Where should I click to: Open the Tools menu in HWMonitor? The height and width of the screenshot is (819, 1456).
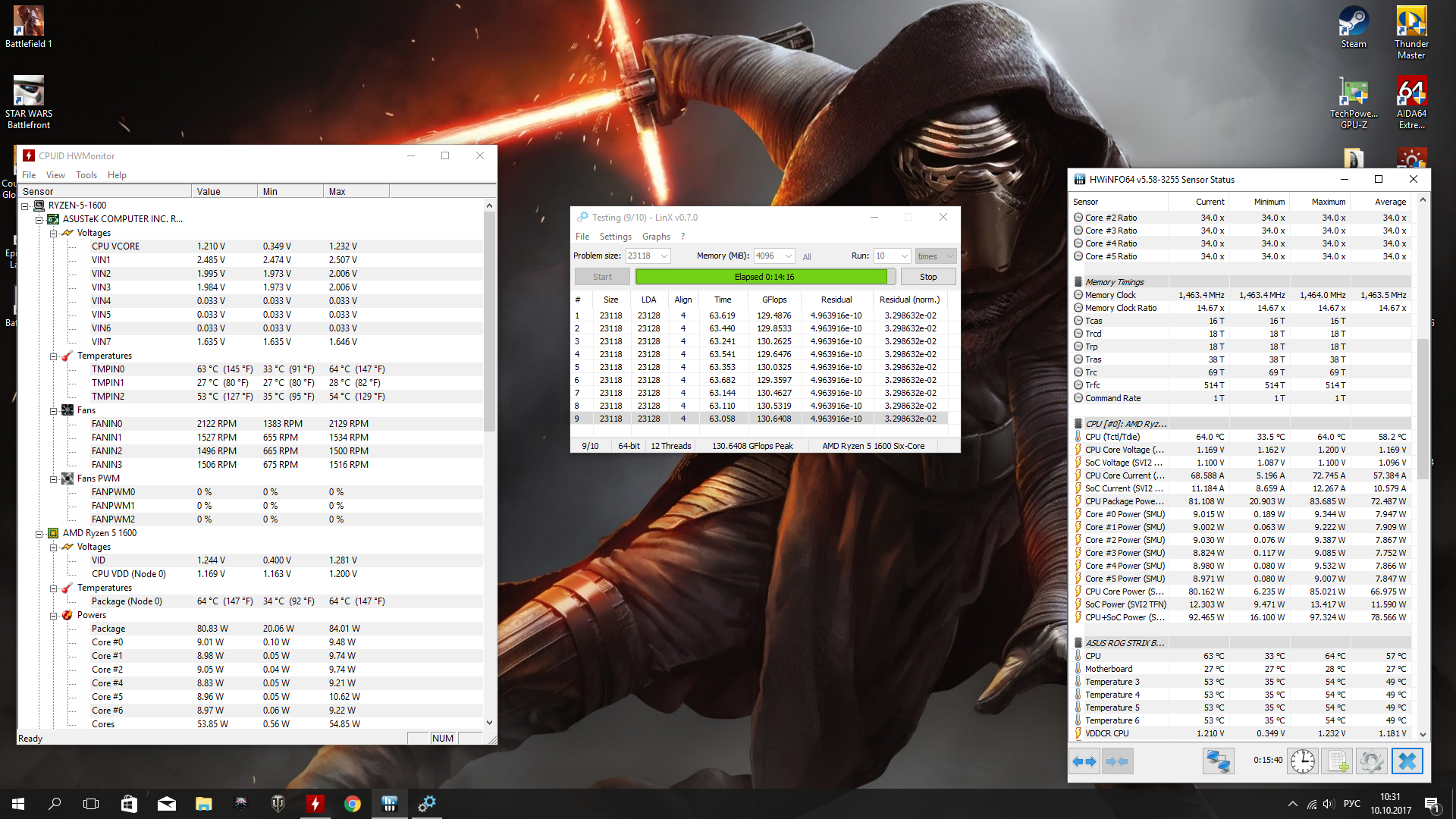[x=86, y=175]
